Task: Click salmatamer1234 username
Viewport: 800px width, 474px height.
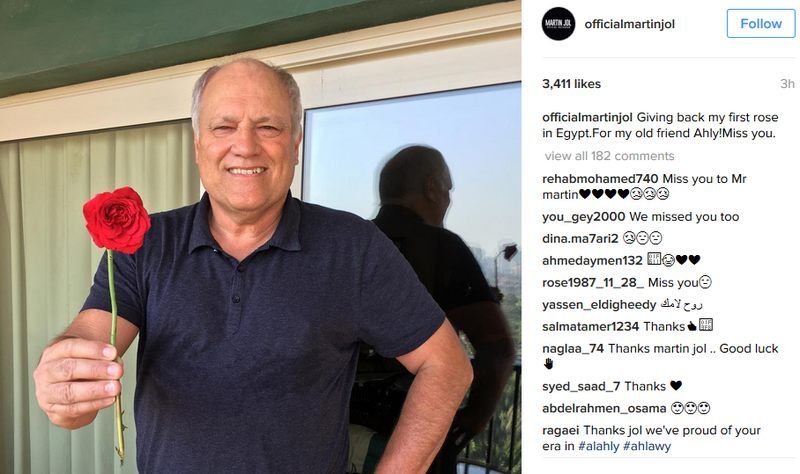Action: pos(590,327)
